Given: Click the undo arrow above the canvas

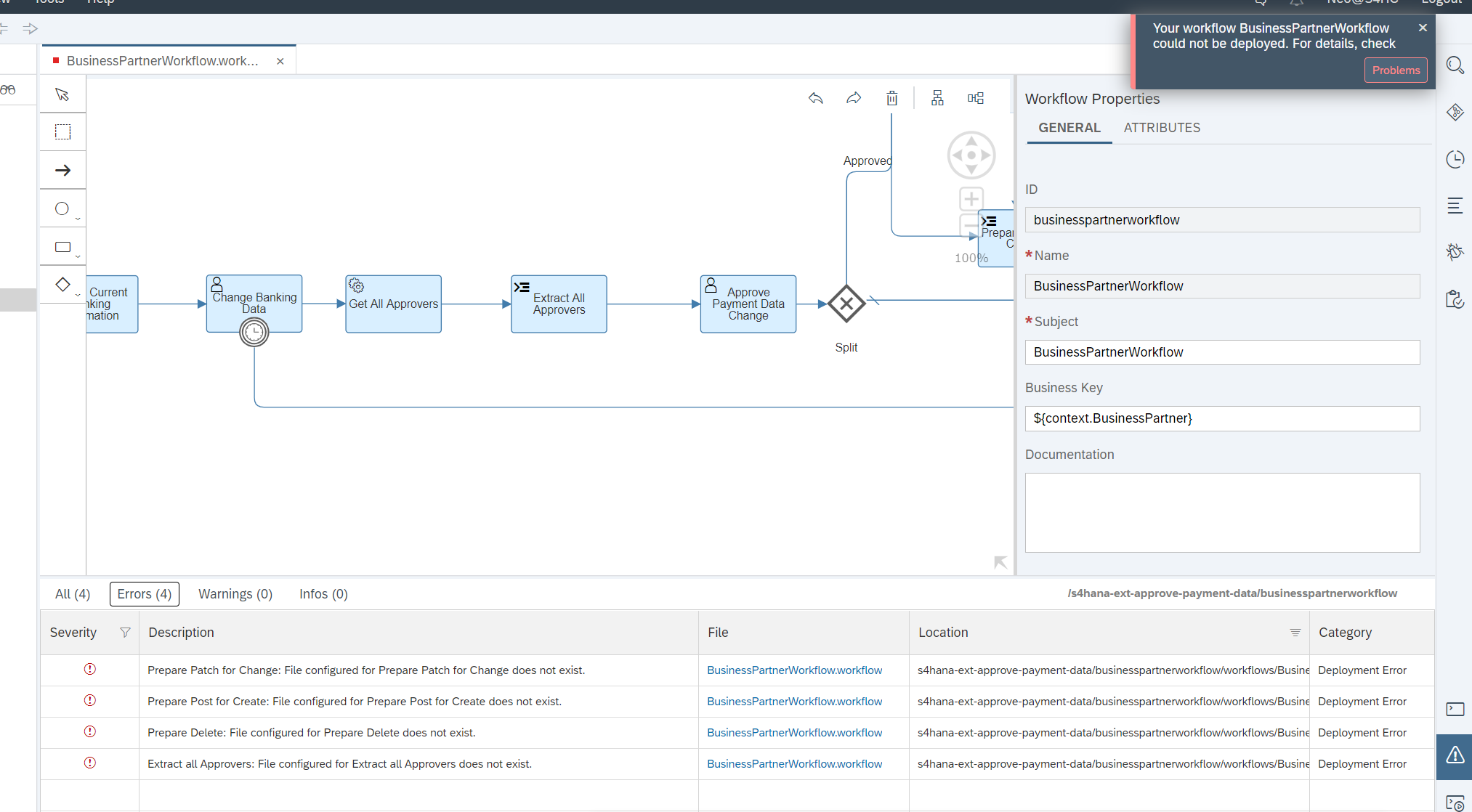Looking at the screenshot, I should pos(815,98).
